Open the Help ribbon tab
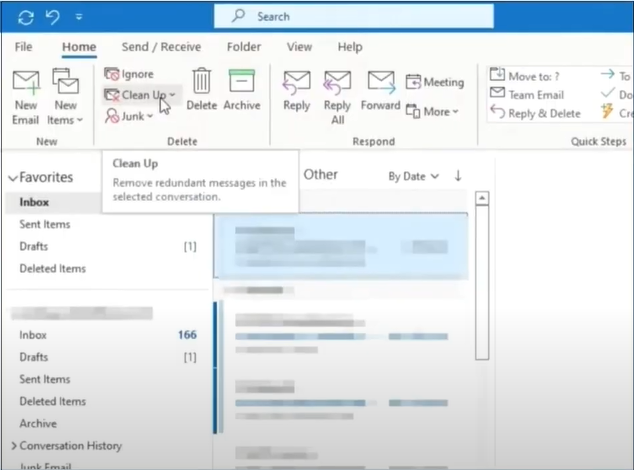634x470 pixels. 350,47
